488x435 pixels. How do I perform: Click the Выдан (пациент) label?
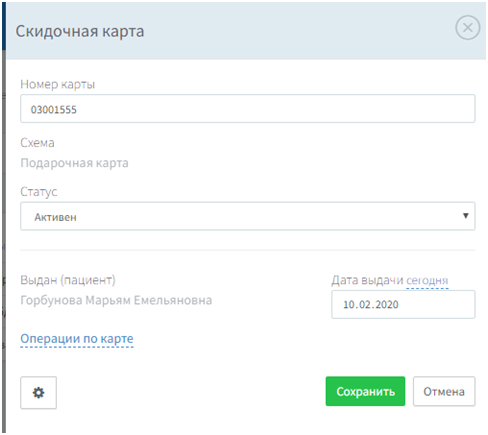point(68,280)
